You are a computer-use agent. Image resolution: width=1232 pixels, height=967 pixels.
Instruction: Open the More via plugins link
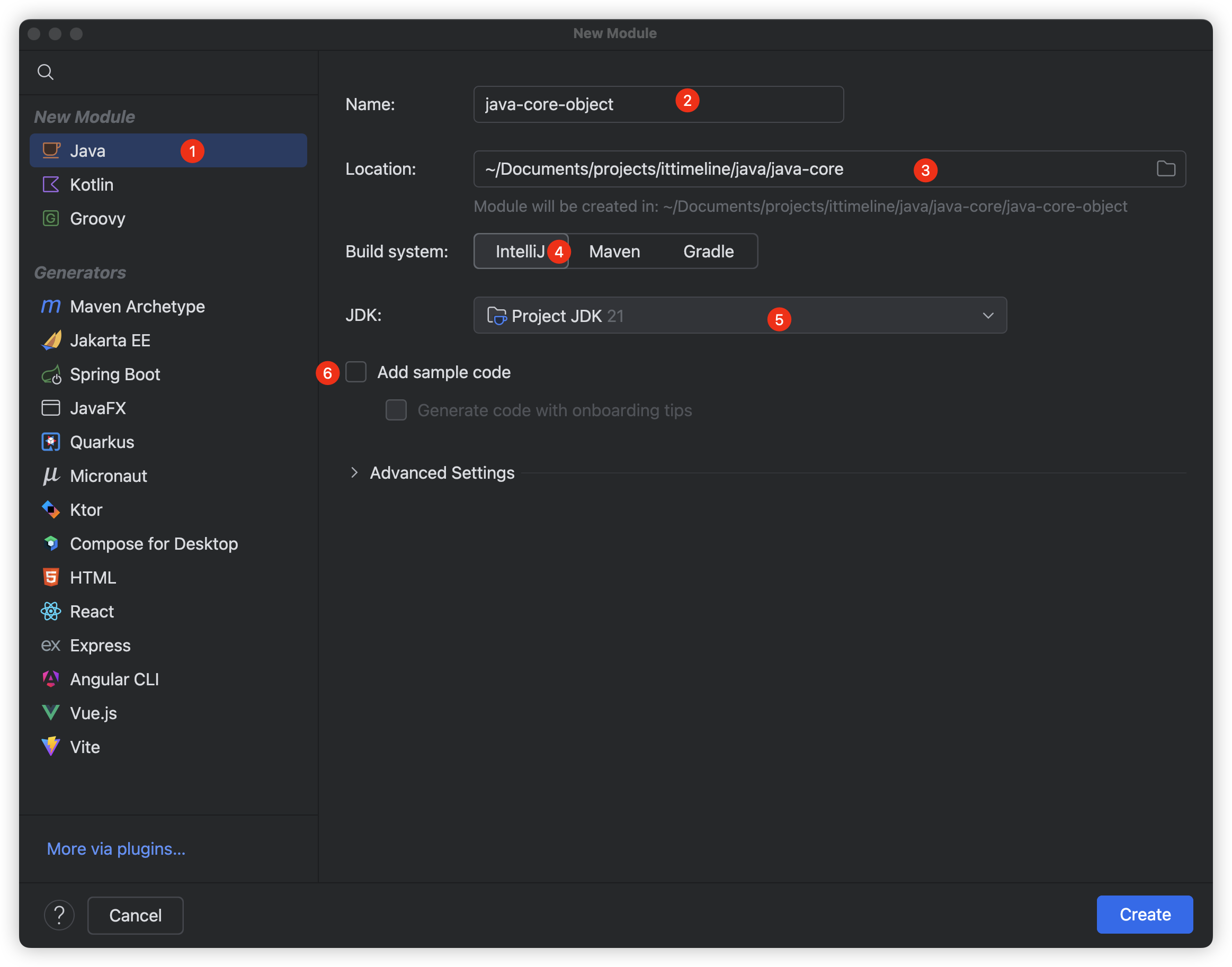[x=116, y=849]
